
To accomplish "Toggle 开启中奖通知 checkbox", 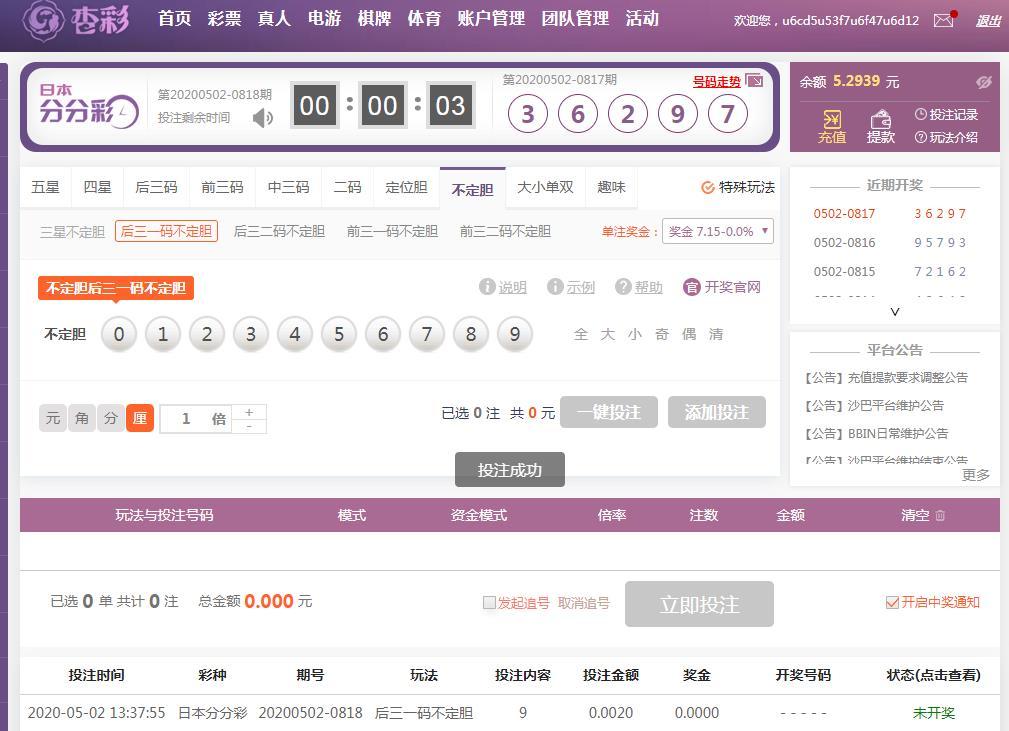I will pos(892,602).
